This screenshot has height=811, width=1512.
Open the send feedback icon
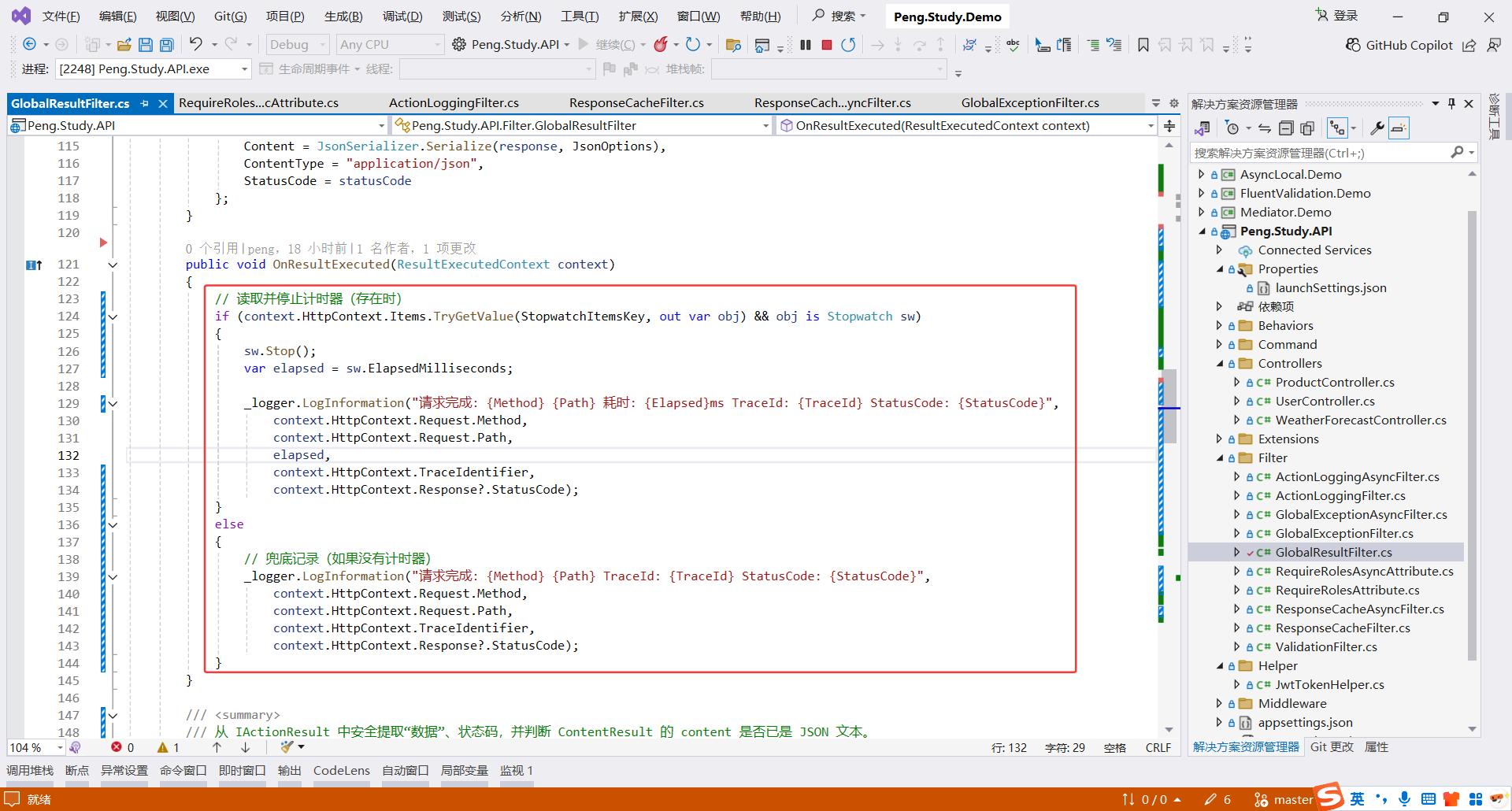click(x=1494, y=46)
